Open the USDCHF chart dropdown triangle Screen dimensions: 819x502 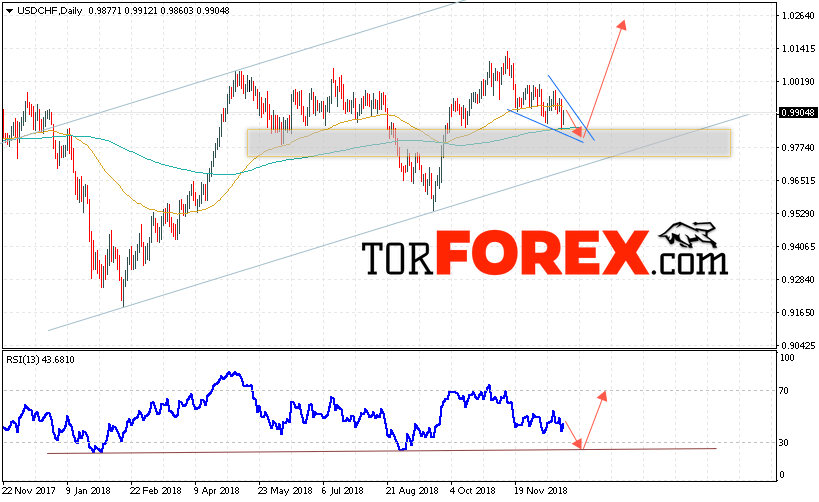click(x=9, y=10)
